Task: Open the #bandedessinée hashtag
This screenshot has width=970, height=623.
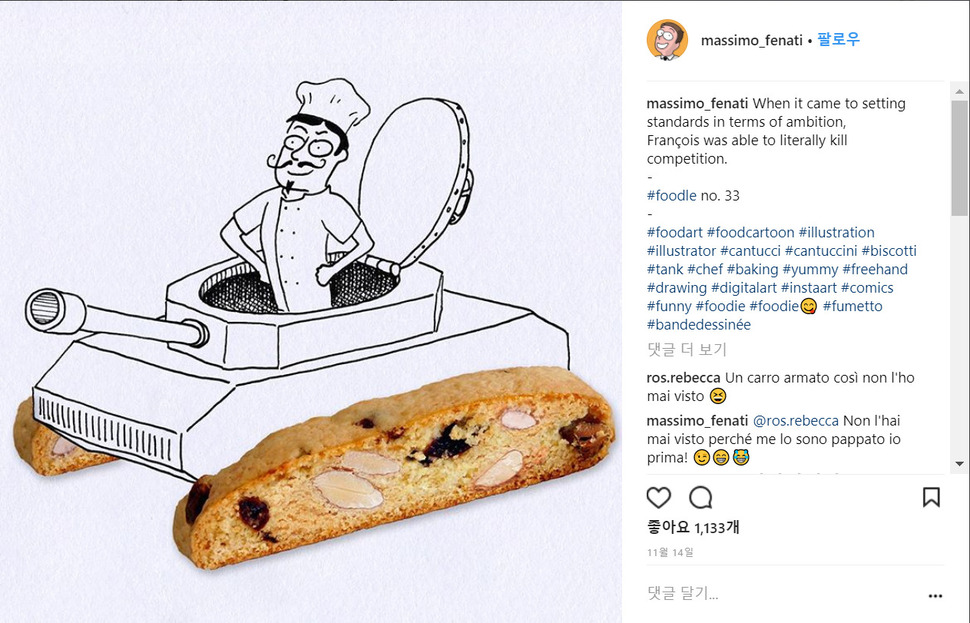Action: pyautogui.click(x=698, y=324)
